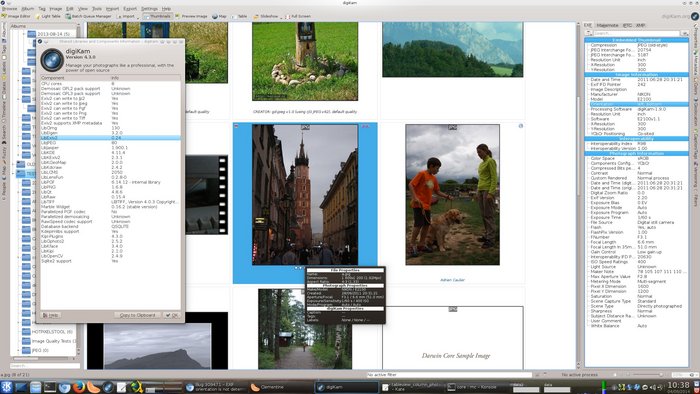Viewport: 700px width, 394px height.
Task: Open the Image menu
Action: point(56,8)
